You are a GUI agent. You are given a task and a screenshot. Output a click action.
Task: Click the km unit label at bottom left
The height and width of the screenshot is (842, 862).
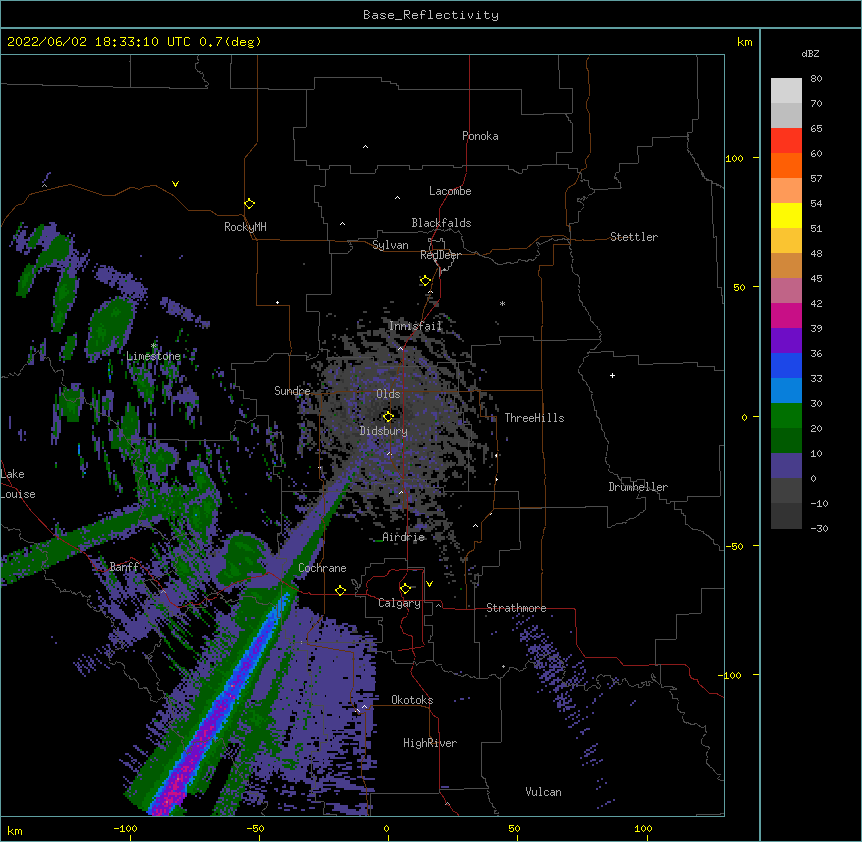15,830
